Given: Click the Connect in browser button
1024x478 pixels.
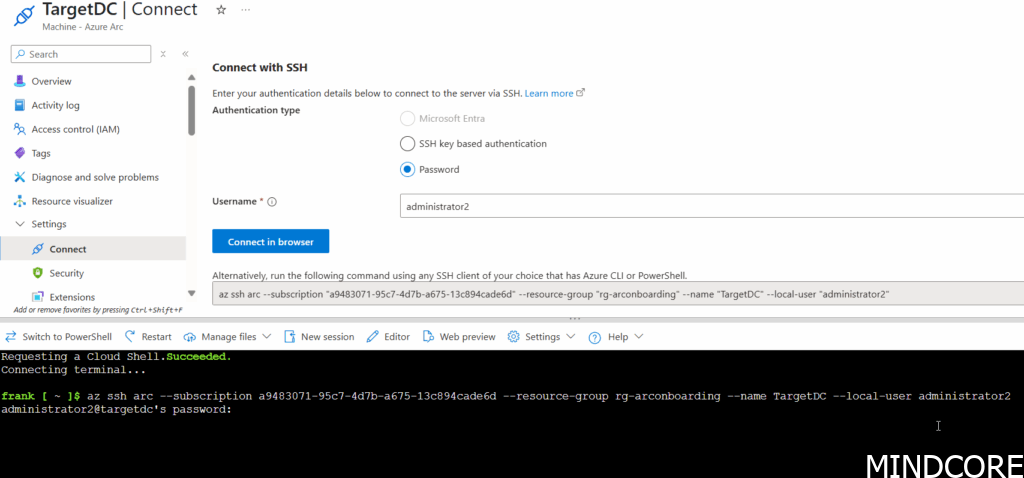Looking at the screenshot, I should [270, 242].
